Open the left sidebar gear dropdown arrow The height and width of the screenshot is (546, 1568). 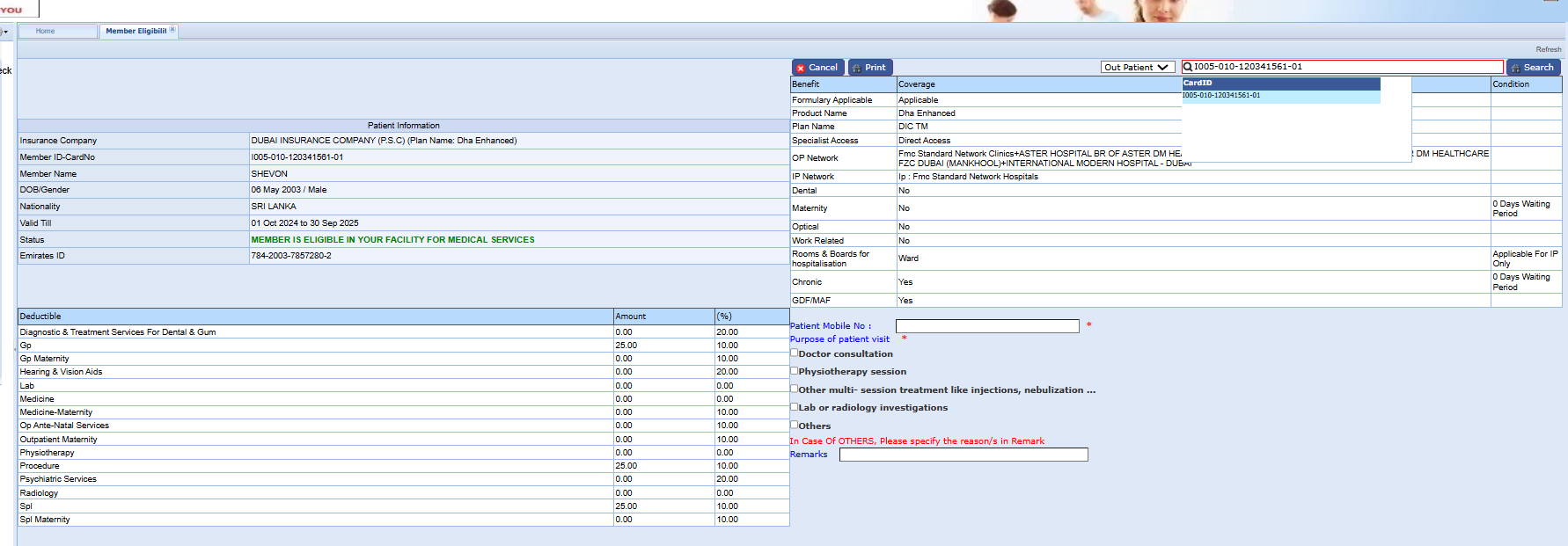tap(5, 32)
